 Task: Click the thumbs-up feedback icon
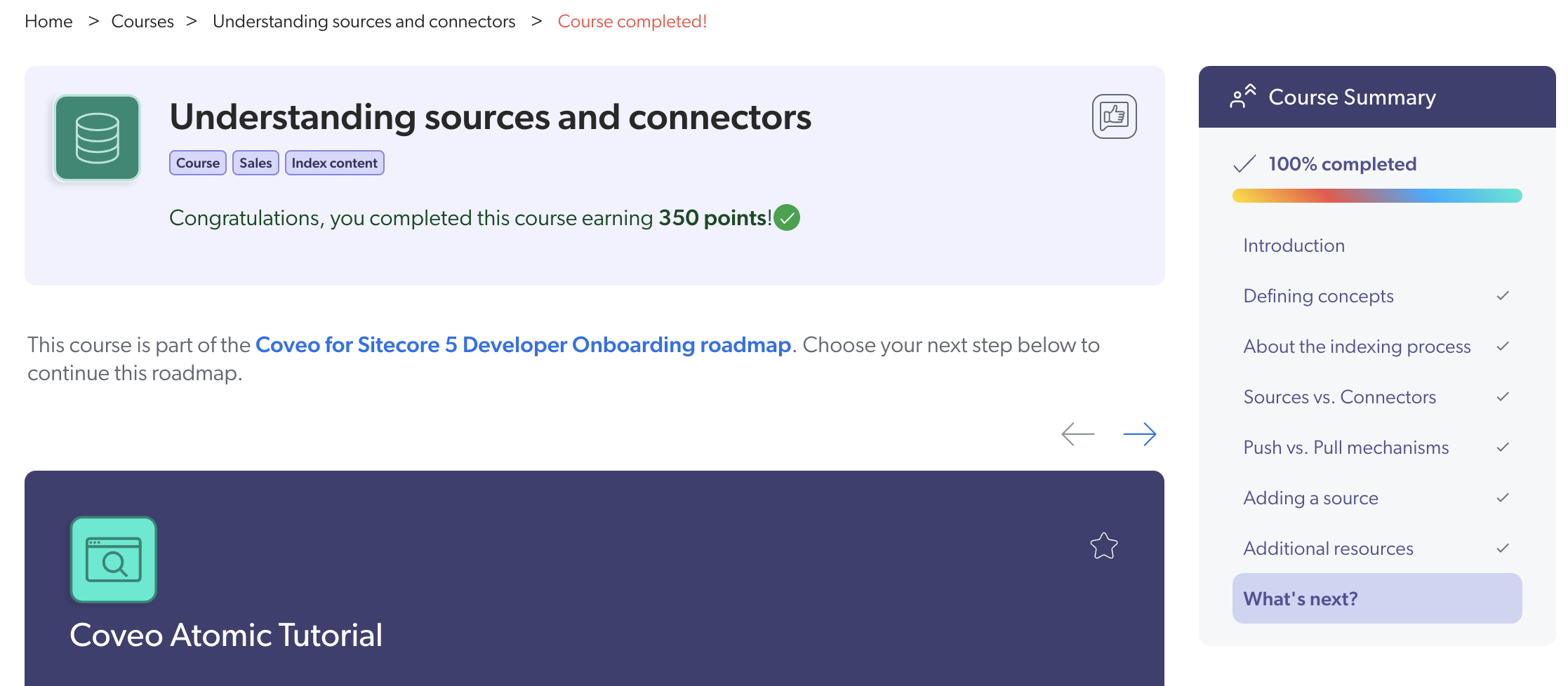click(1114, 116)
